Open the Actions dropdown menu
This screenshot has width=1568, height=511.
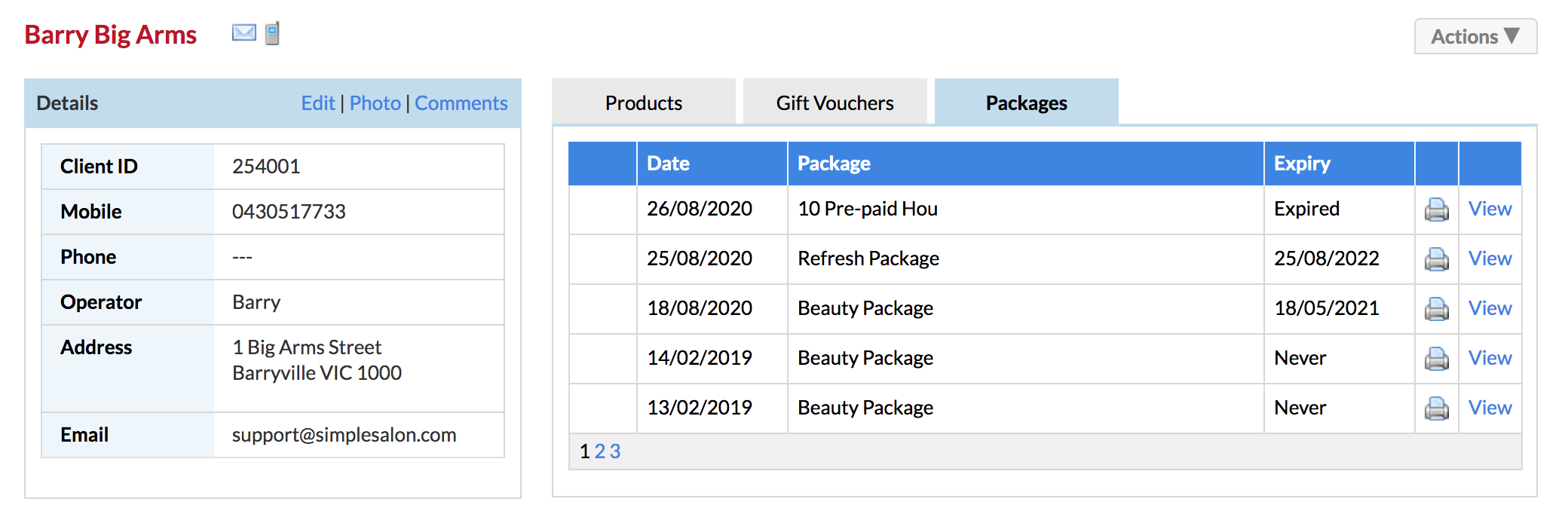coord(1475,36)
